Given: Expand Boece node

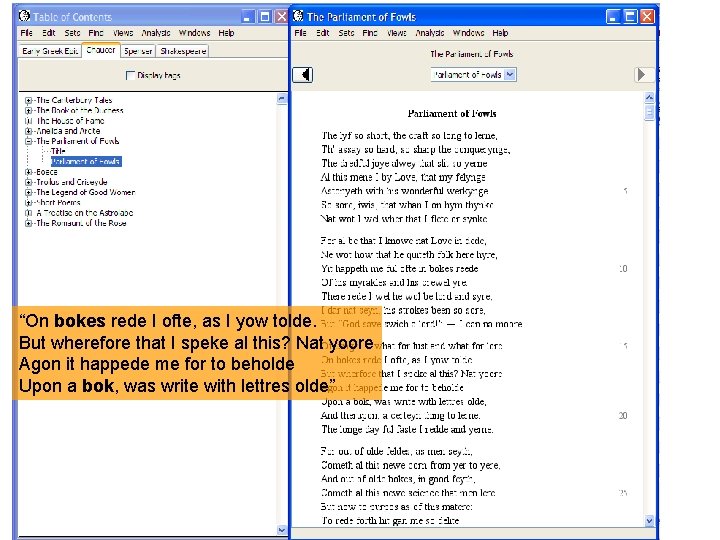Looking at the screenshot, I should 28,172.
